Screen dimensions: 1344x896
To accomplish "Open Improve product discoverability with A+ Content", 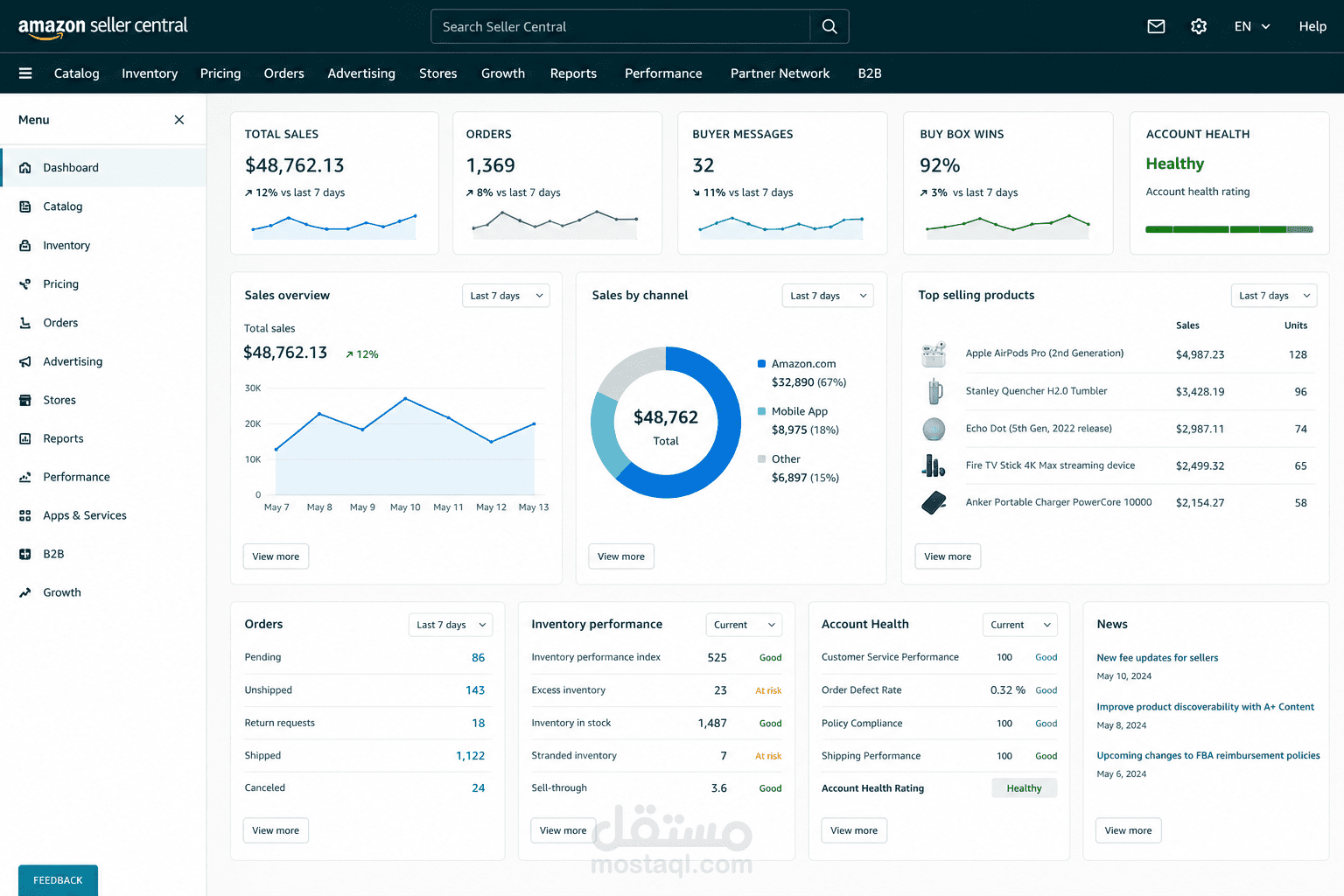I will point(1205,707).
